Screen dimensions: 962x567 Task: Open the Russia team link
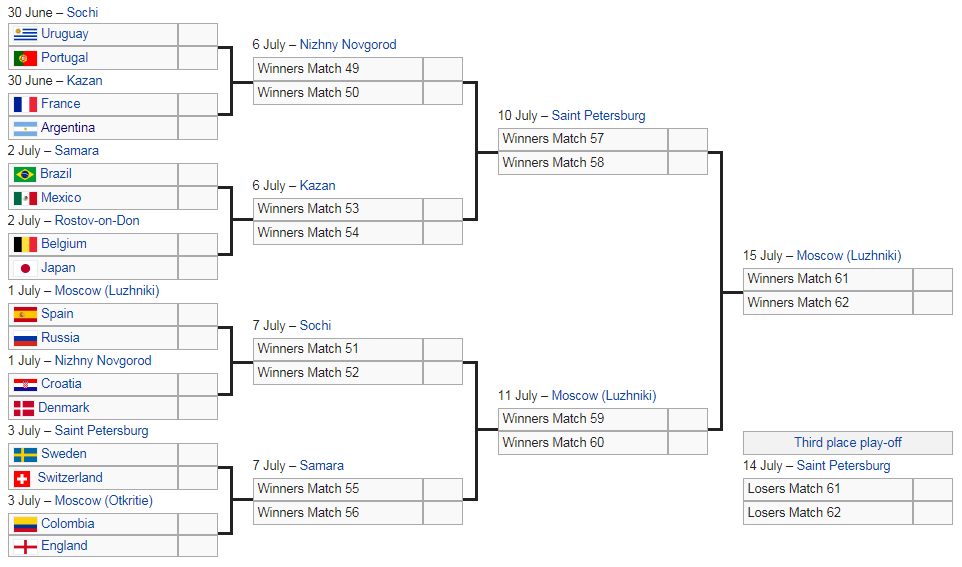60,338
